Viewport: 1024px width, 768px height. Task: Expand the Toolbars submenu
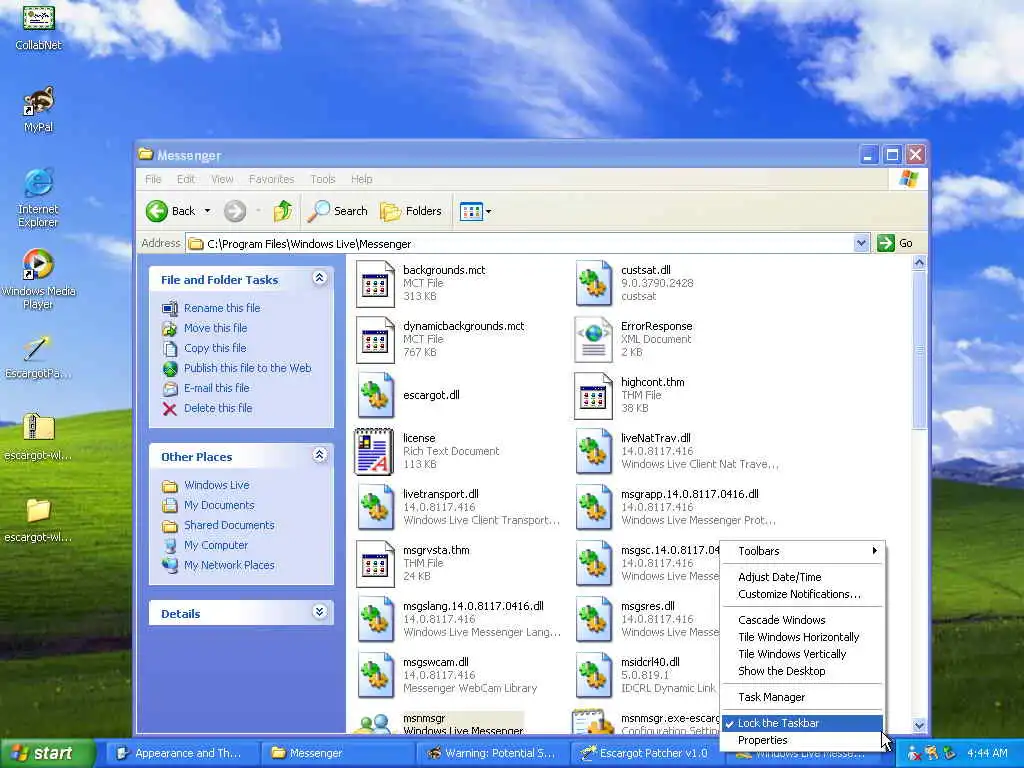[803, 551]
